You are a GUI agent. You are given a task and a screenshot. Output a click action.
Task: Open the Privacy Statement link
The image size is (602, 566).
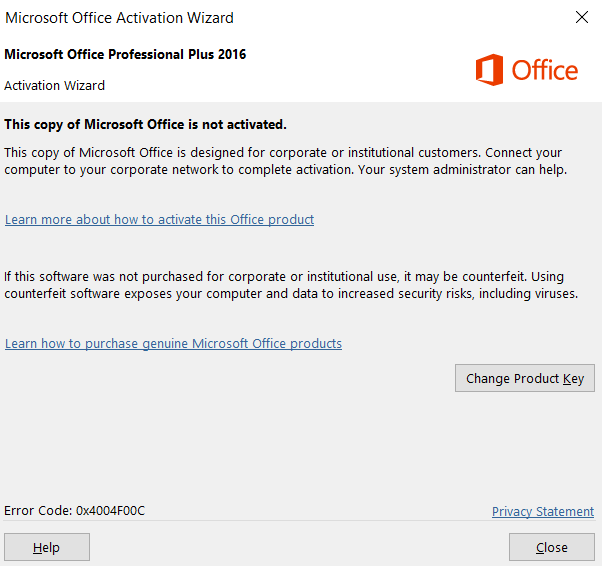(x=542, y=511)
